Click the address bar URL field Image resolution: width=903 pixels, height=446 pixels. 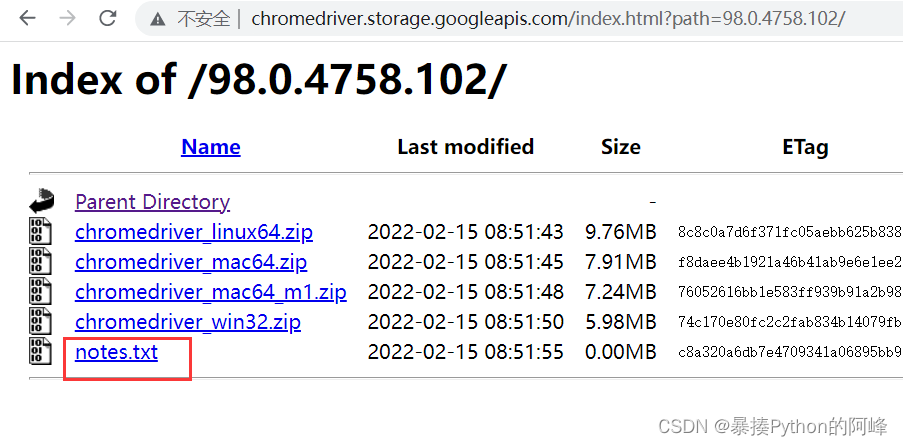pos(548,19)
